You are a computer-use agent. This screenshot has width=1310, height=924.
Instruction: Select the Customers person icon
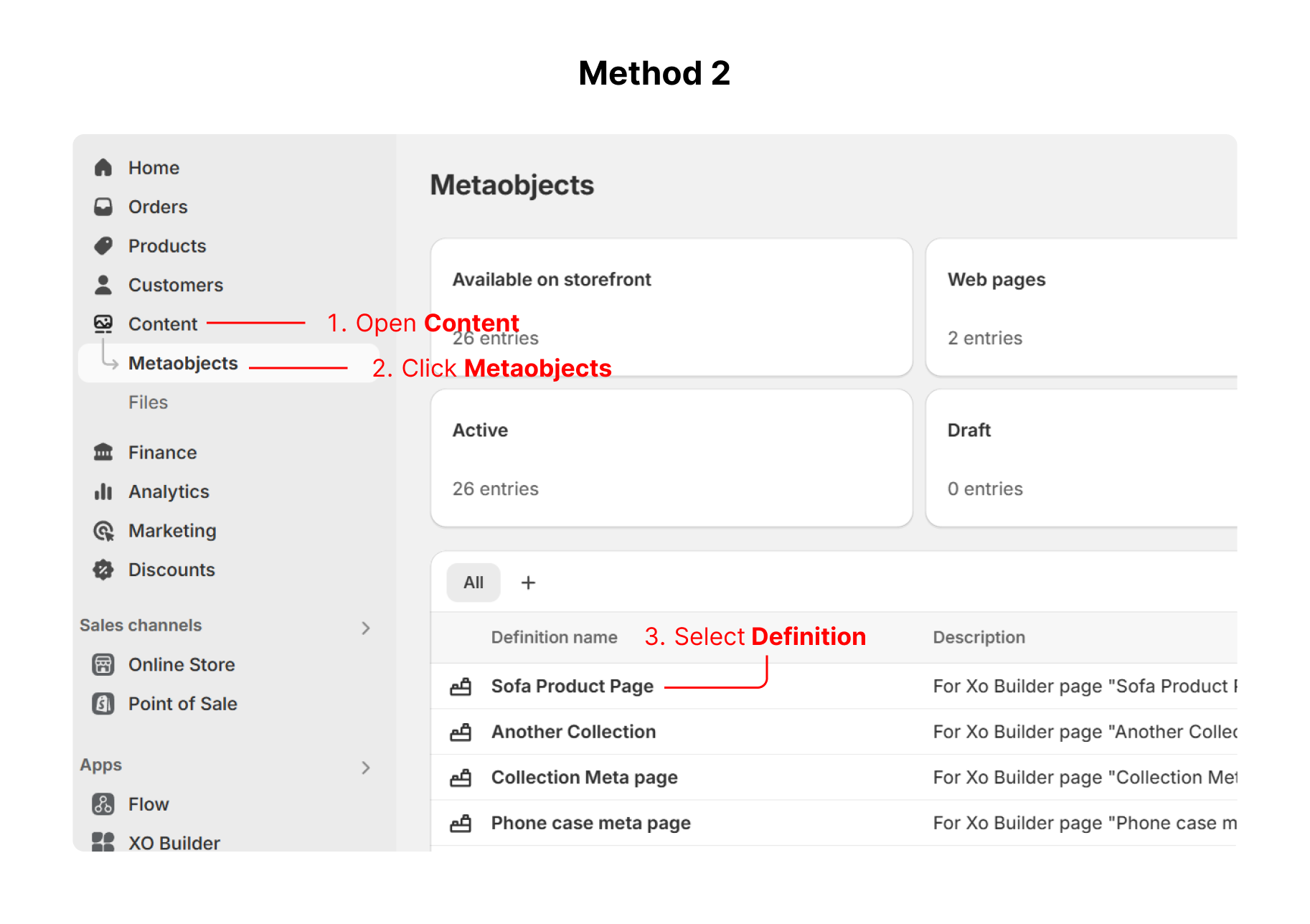click(103, 285)
